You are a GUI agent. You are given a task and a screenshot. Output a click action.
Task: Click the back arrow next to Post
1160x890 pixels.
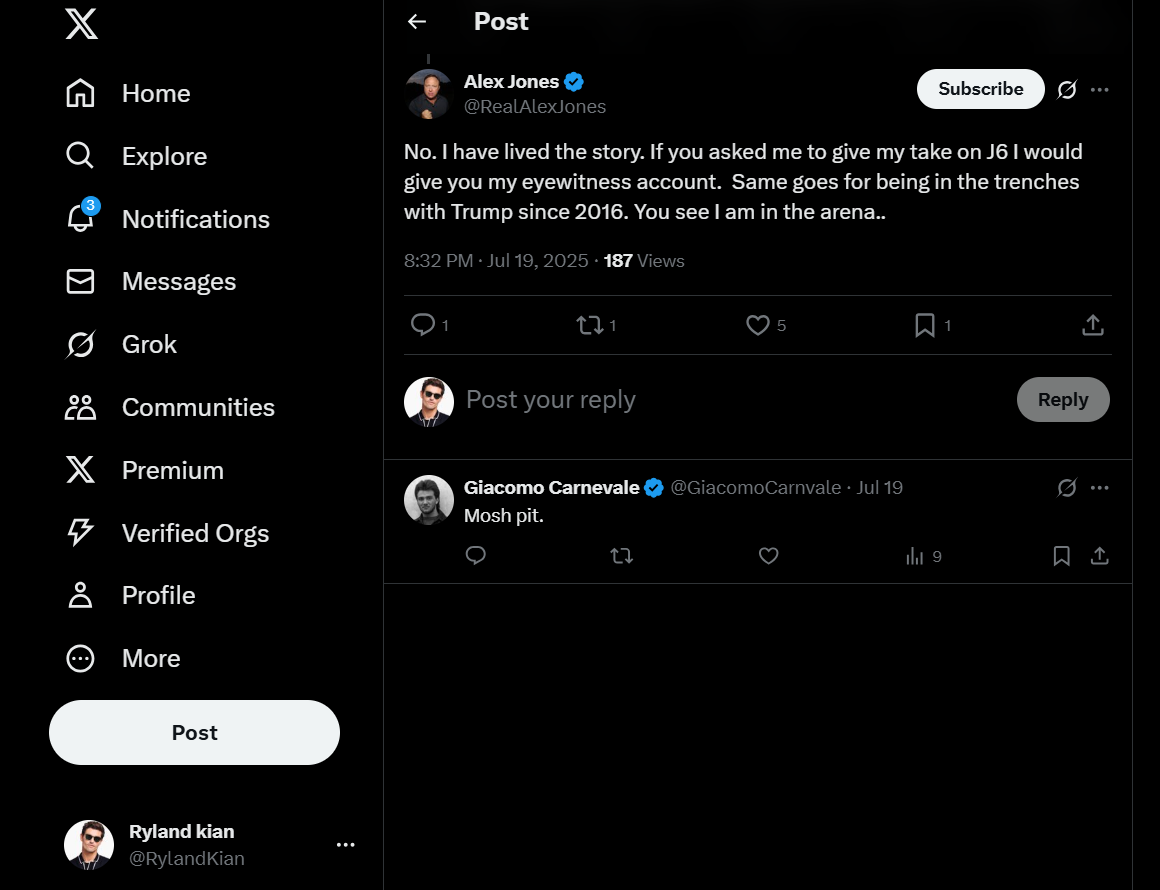[417, 22]
